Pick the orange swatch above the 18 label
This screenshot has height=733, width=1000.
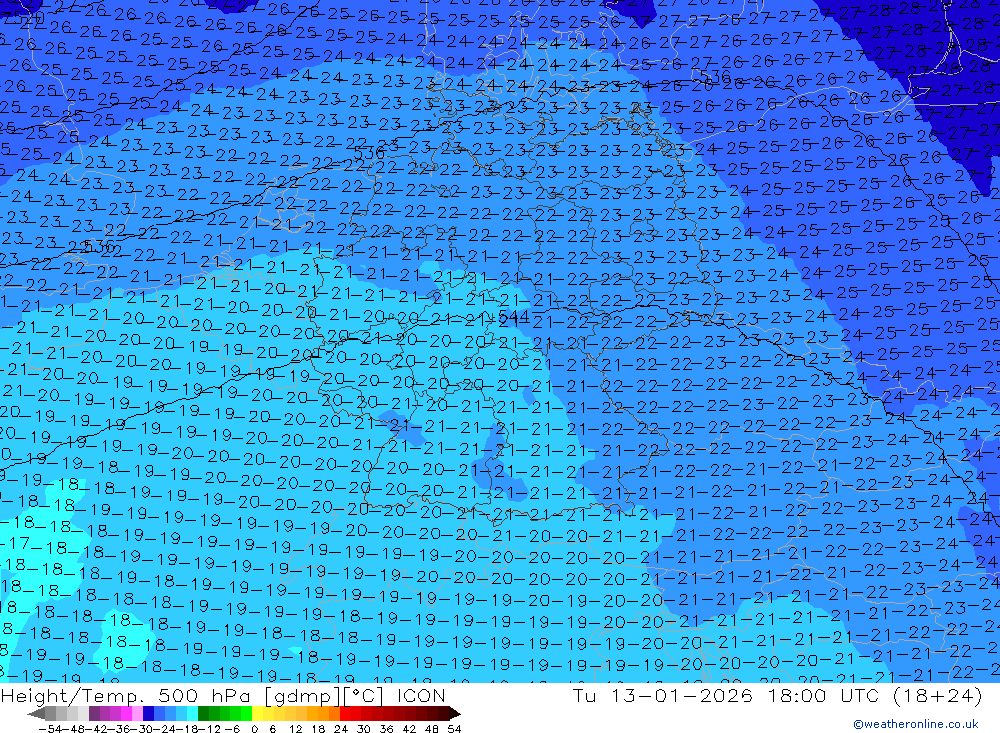coord(324,713)
